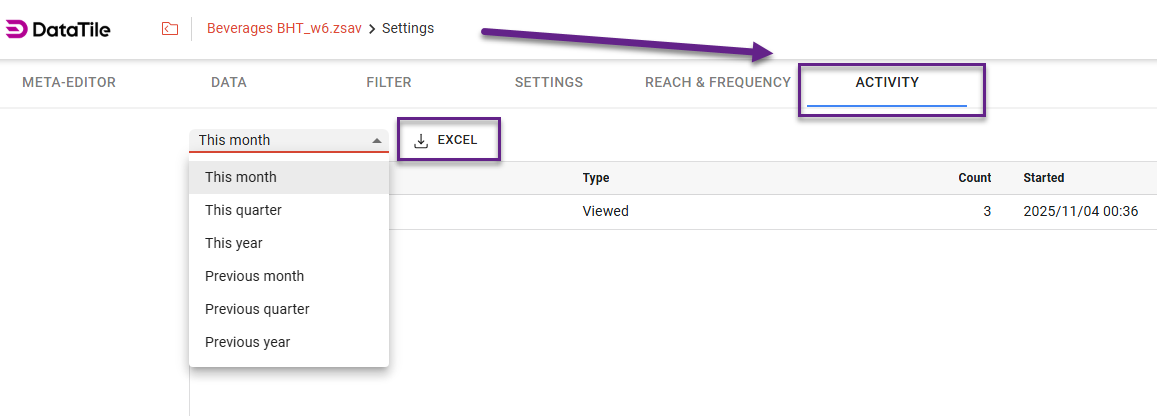Open the Reach & Frequency tab
The width and height of the screenshot is (1157, 416).
[718, 83]
